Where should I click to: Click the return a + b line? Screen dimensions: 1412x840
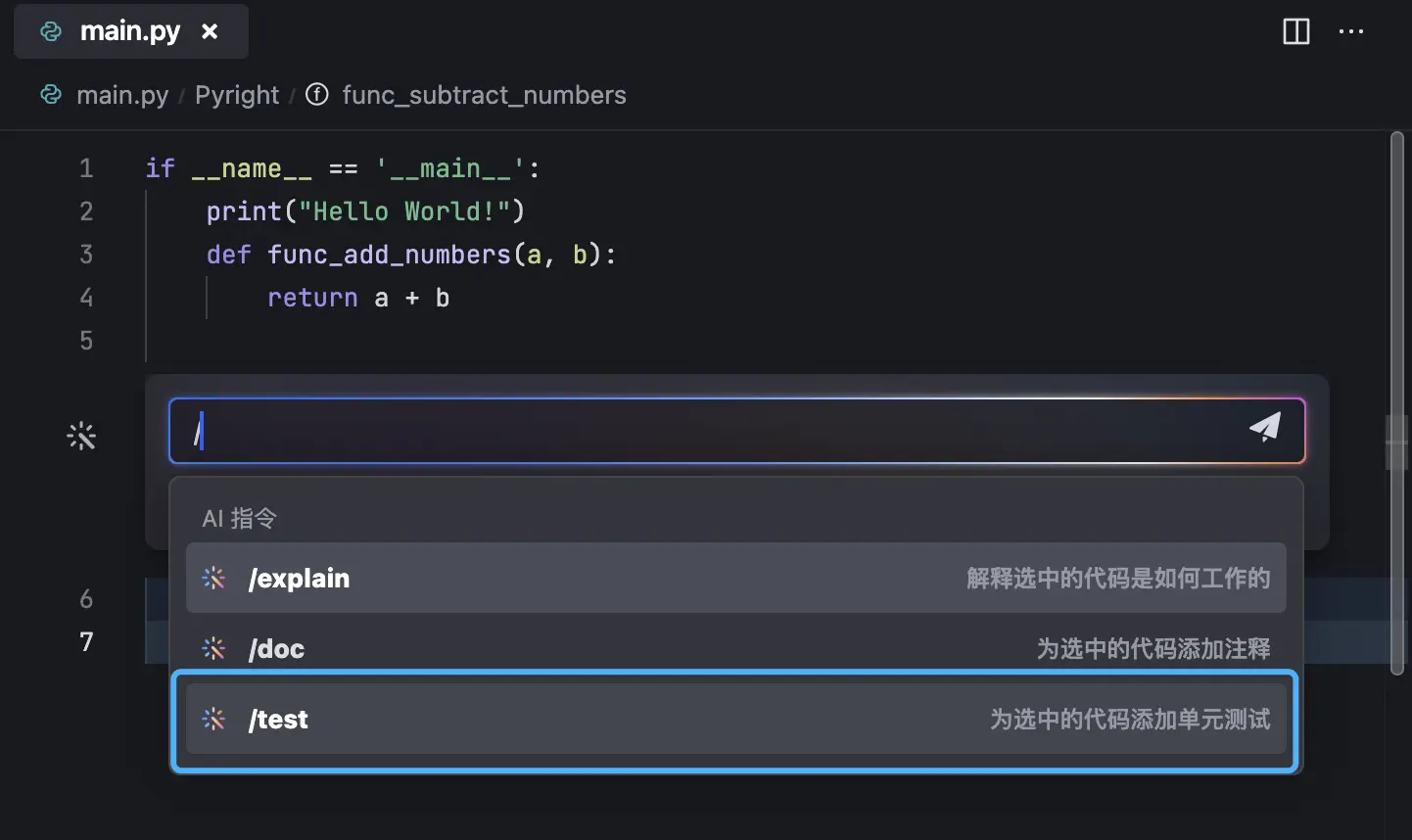coord(358,298)
